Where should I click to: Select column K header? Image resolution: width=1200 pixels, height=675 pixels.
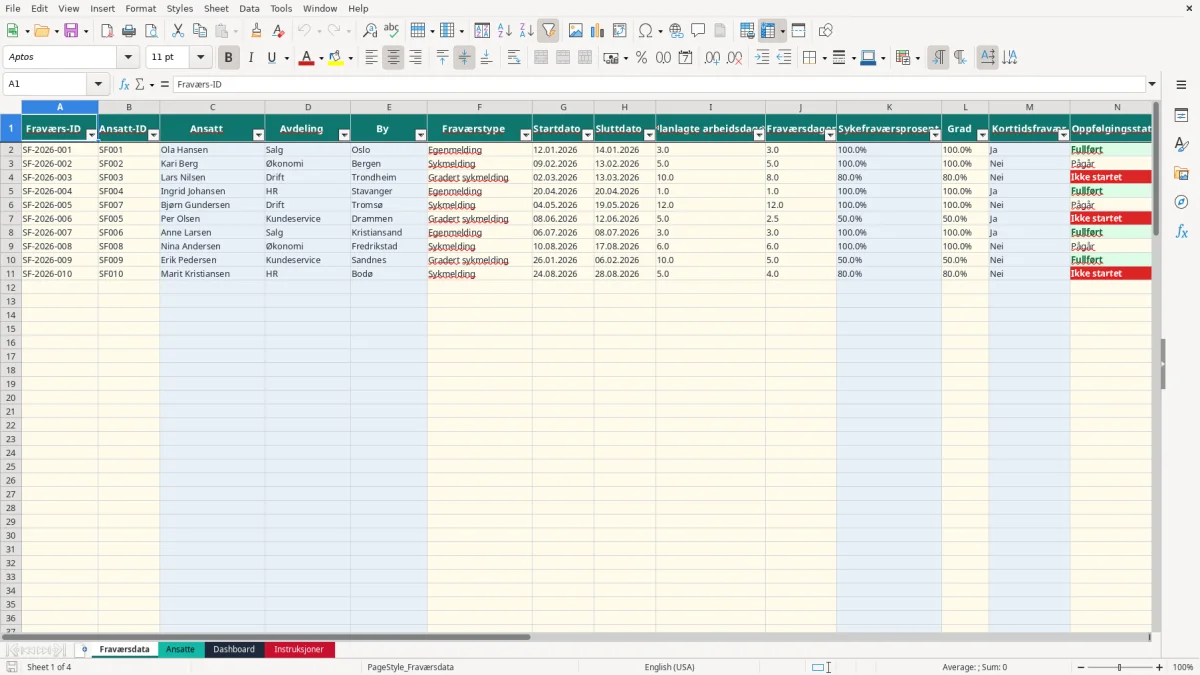(x=889, y=107)
